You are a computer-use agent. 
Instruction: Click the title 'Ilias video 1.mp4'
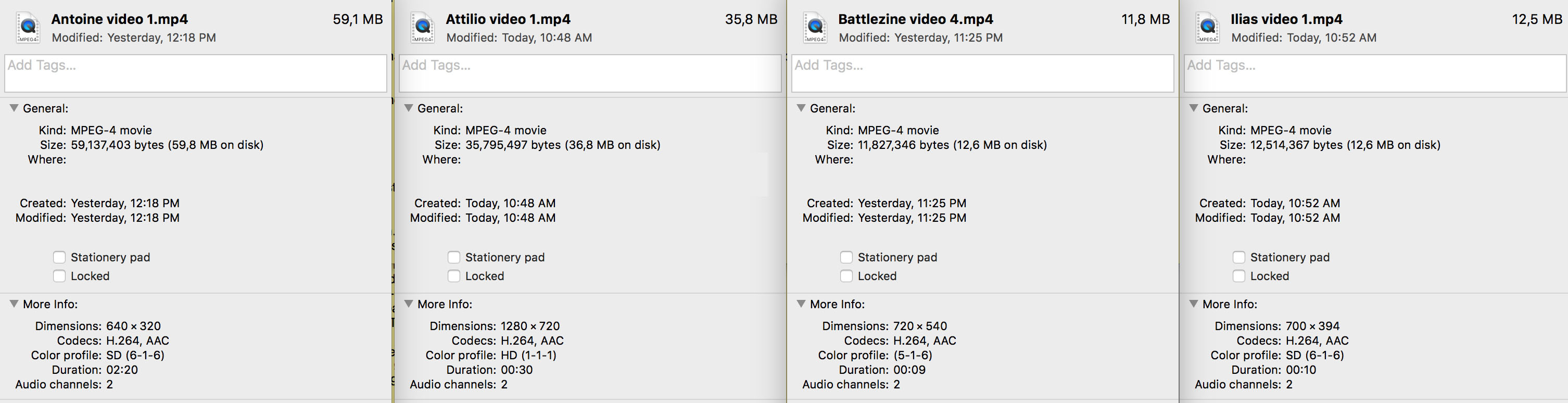tap(1287, 19)
